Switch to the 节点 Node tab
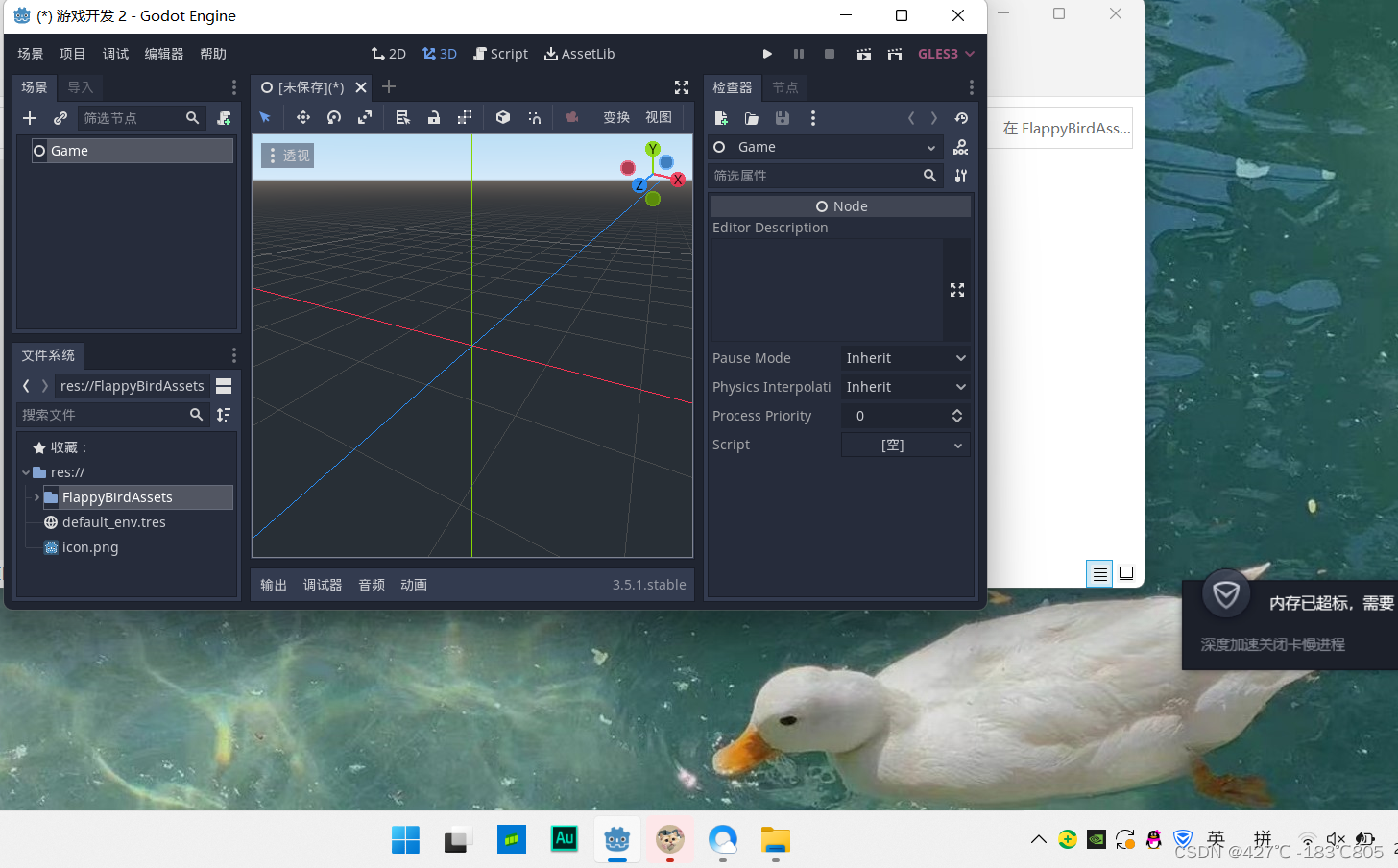 point(785,87)
